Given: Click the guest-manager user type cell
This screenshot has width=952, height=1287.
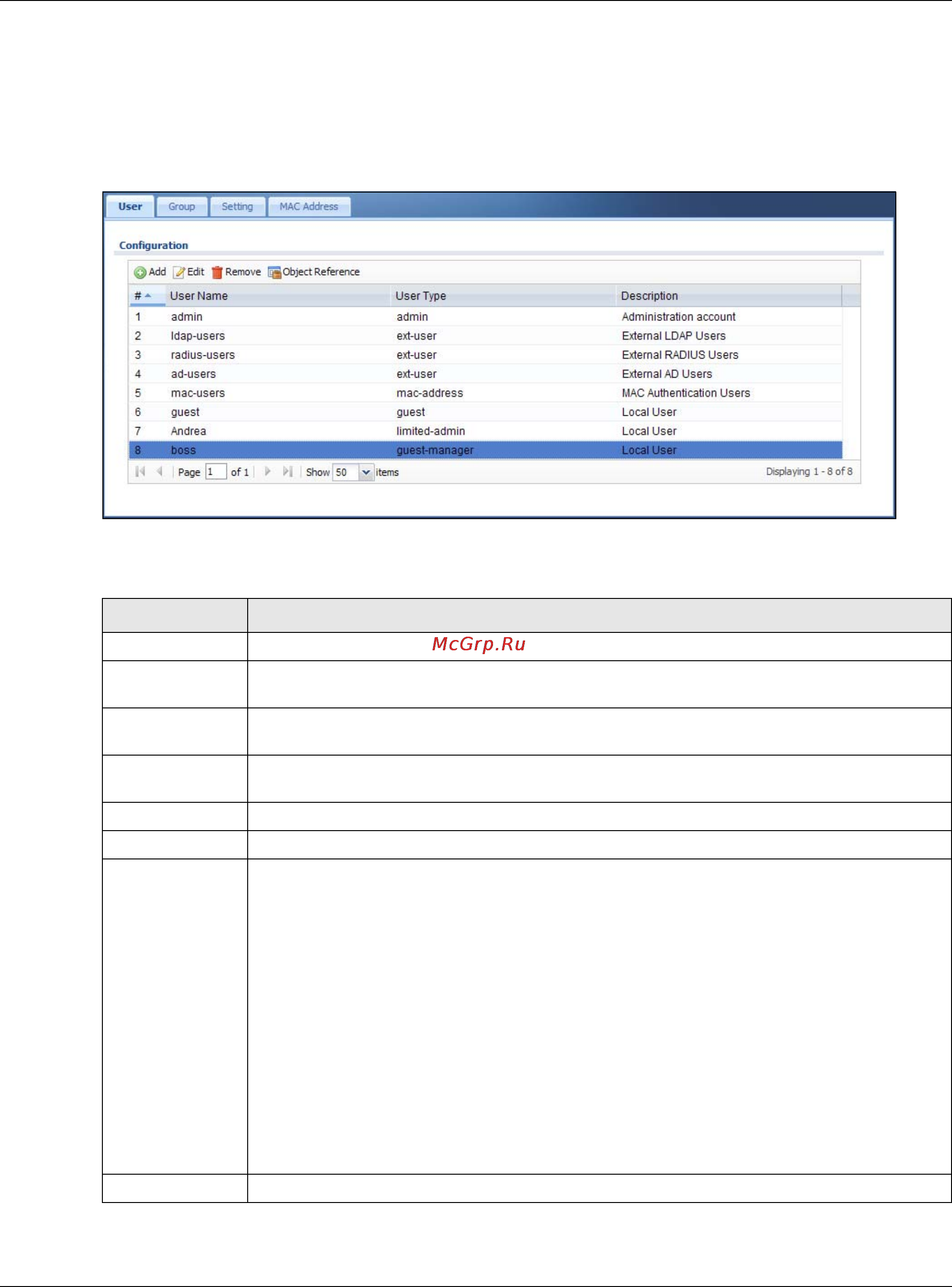Looking at the screenshot, I should point(435,450).
